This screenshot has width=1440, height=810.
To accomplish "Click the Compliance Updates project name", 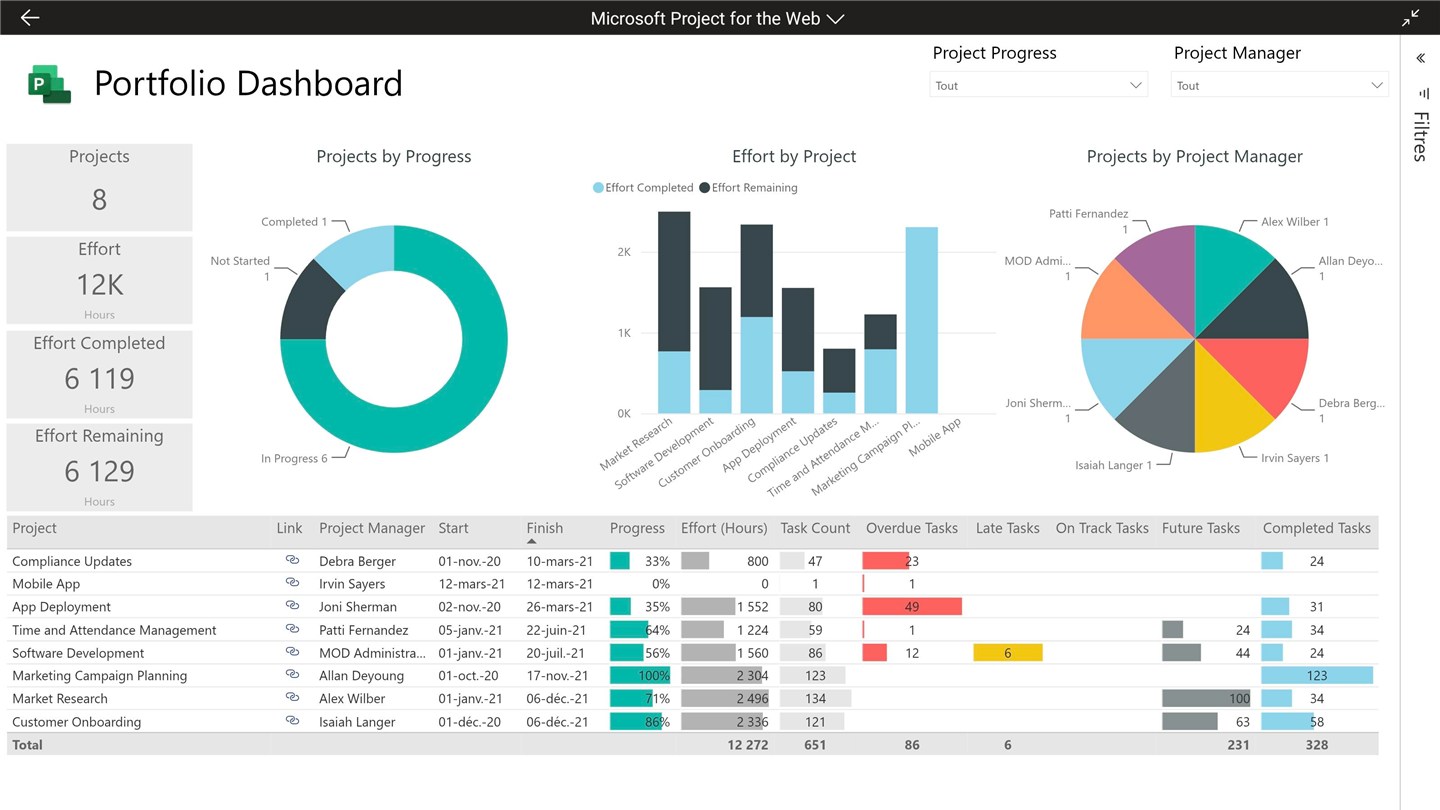I will pos(72,561).
